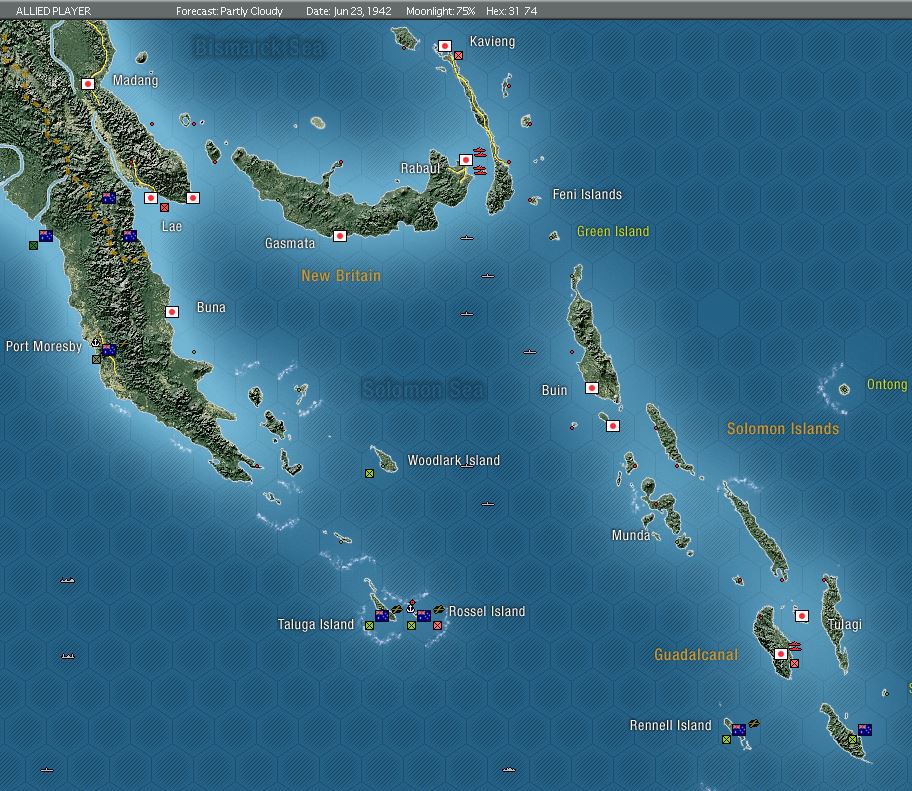Click the Solomon Sea label
The width and height of the screenshot is (912, 791).
[422, 389]
